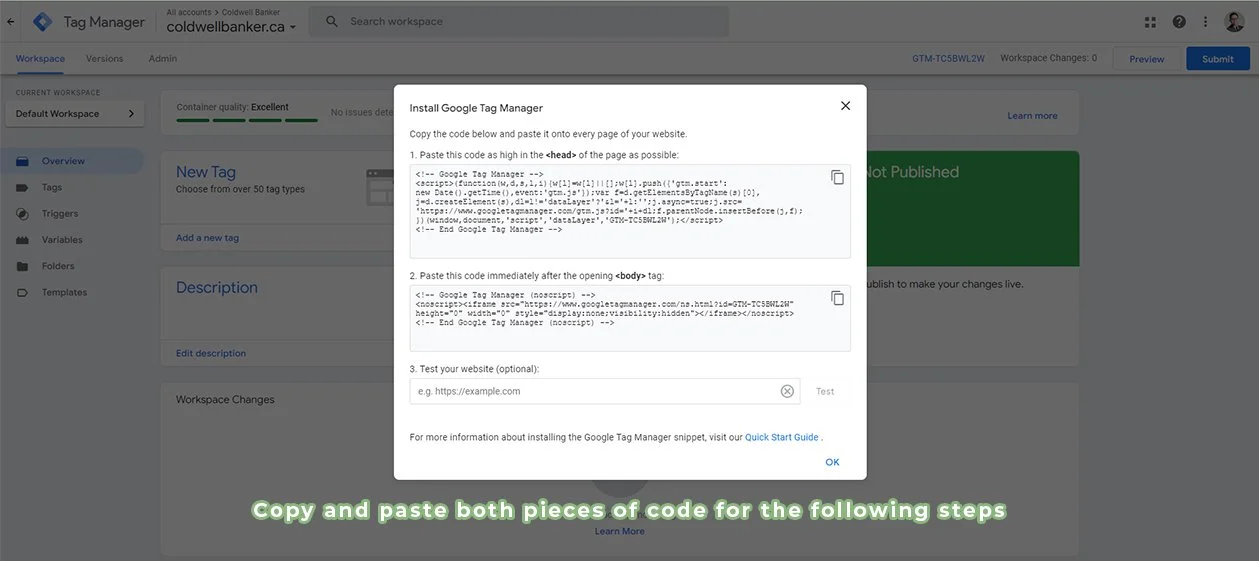Click the New Tag heading
Viewport: 1259px width, 561px height.
tap(206, 172)
